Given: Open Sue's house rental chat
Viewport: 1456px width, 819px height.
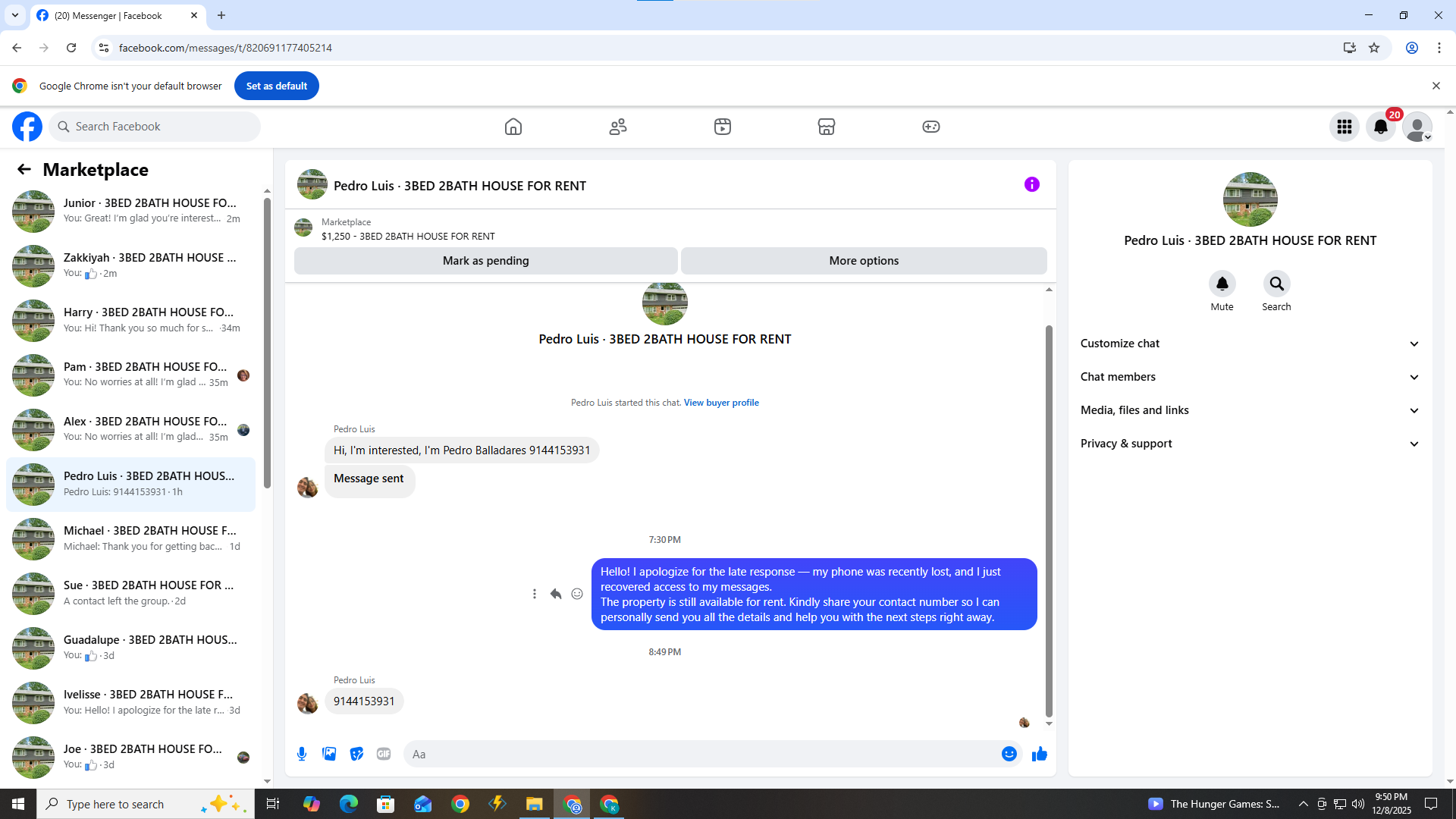Looking at the screenshot, I should 130,593.
